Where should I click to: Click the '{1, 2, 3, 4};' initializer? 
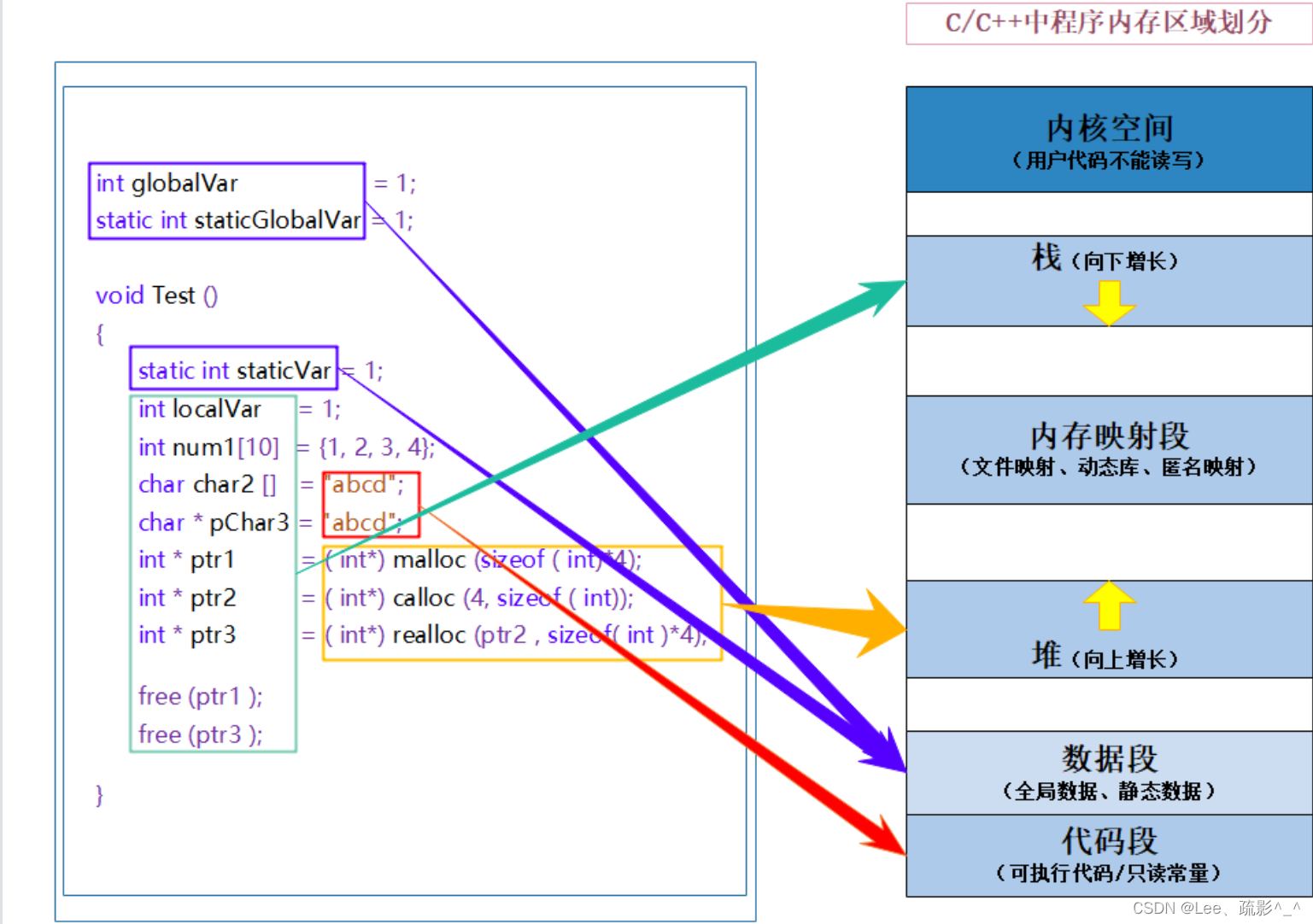coord(377,447)
